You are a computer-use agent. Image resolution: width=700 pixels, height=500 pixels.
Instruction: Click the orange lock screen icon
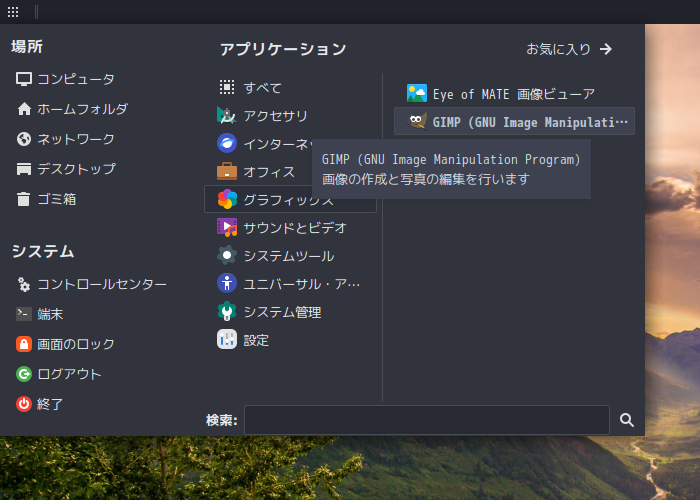point(24,344)
